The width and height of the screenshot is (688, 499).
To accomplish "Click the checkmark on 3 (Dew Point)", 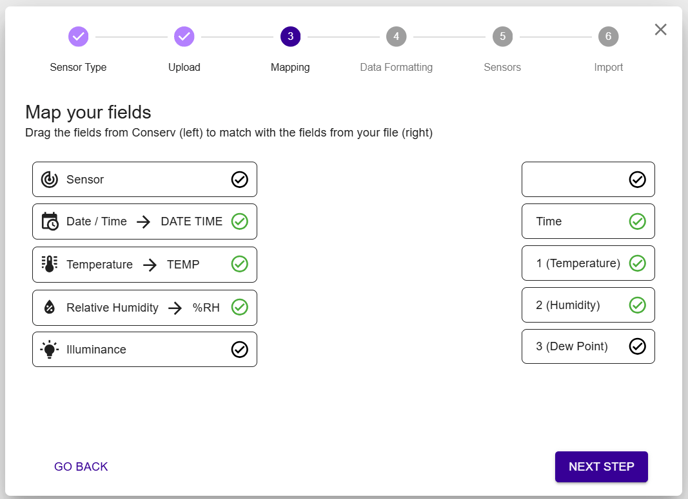I will (637, 347).
